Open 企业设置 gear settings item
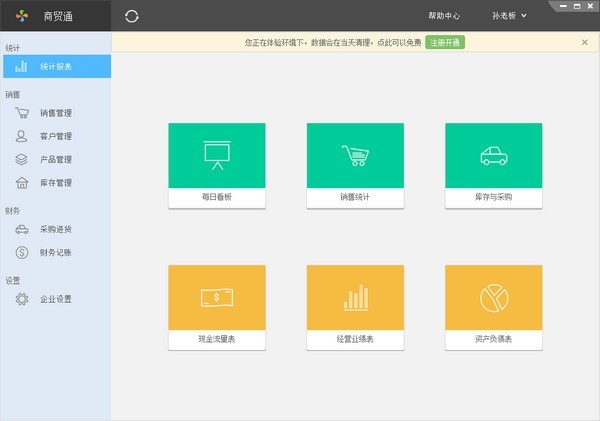 pyautogui.click(x=56, y=299)
